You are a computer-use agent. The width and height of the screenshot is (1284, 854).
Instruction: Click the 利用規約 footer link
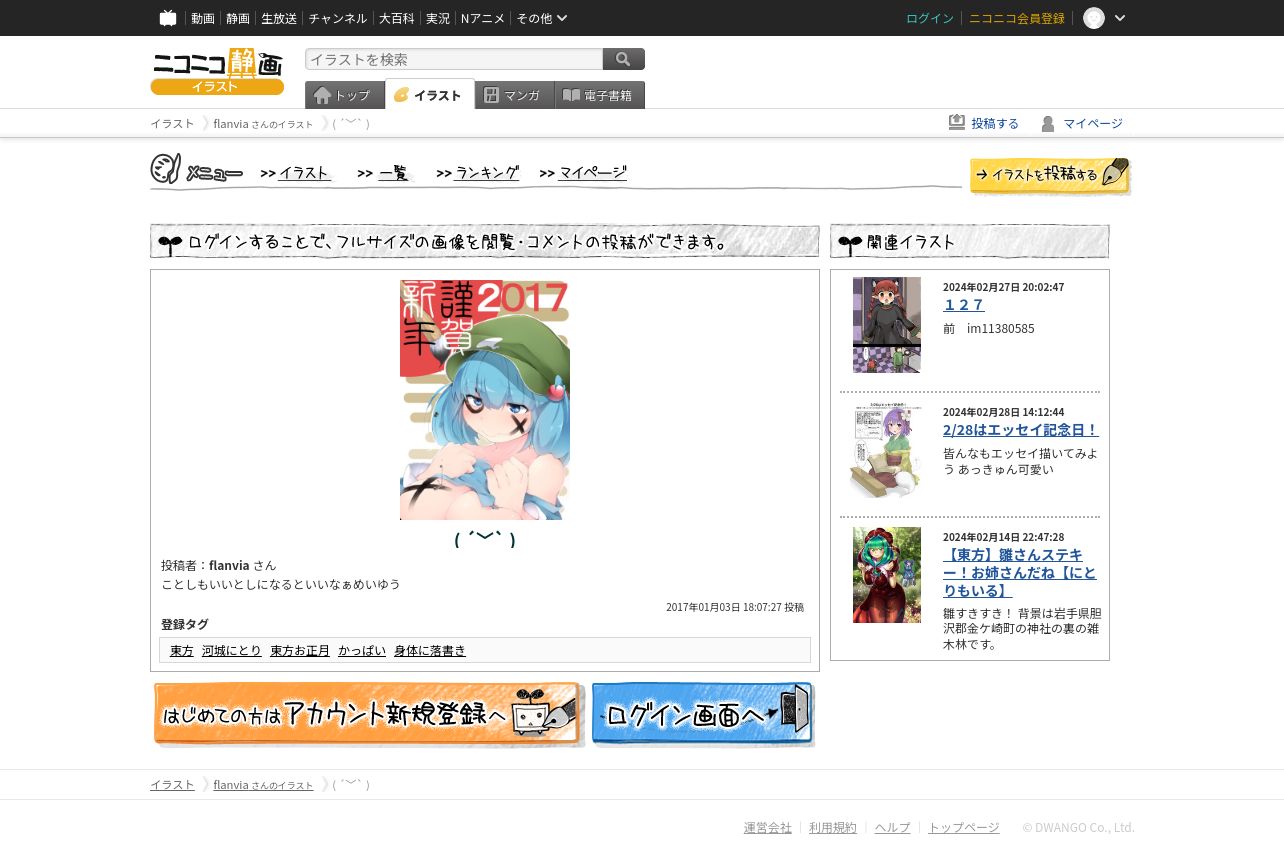[x=833, y=828]
